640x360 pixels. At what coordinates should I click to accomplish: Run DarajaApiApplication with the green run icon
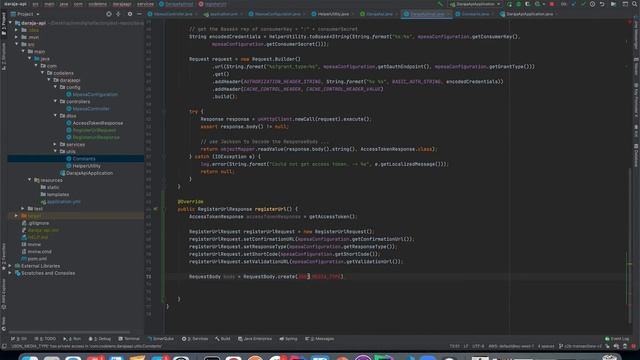click(x=509, y=4)
